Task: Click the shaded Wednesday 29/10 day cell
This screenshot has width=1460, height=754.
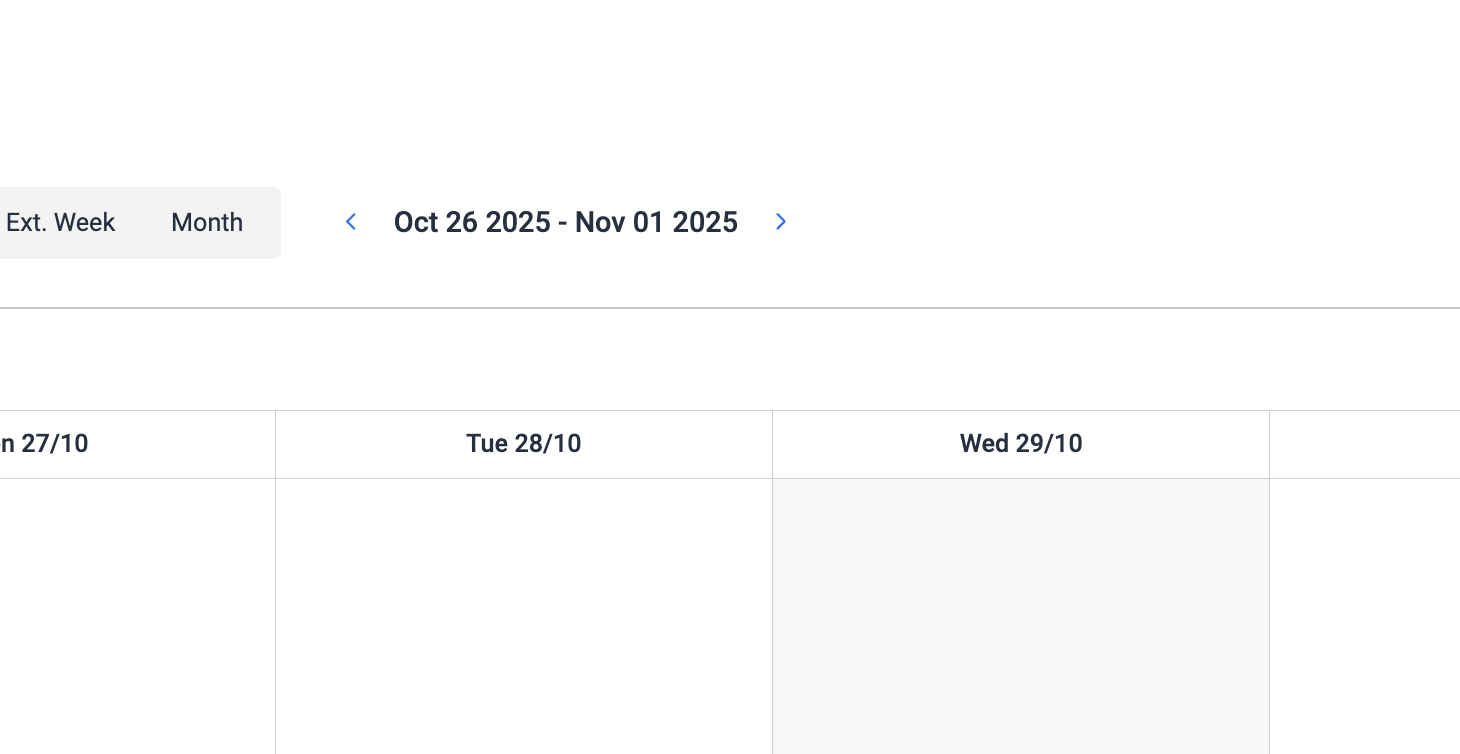Action: pyautogui.click(x=1021, y=615)
